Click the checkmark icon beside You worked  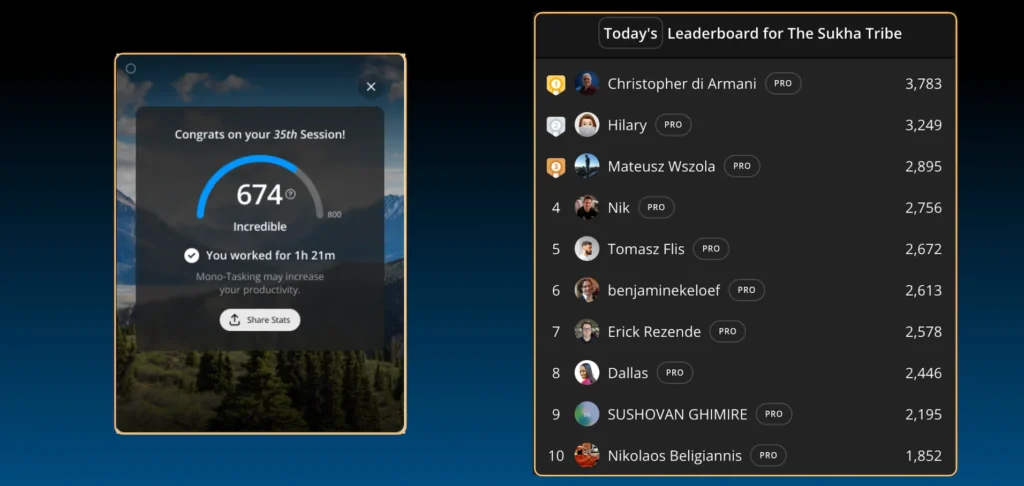point(191,255)
